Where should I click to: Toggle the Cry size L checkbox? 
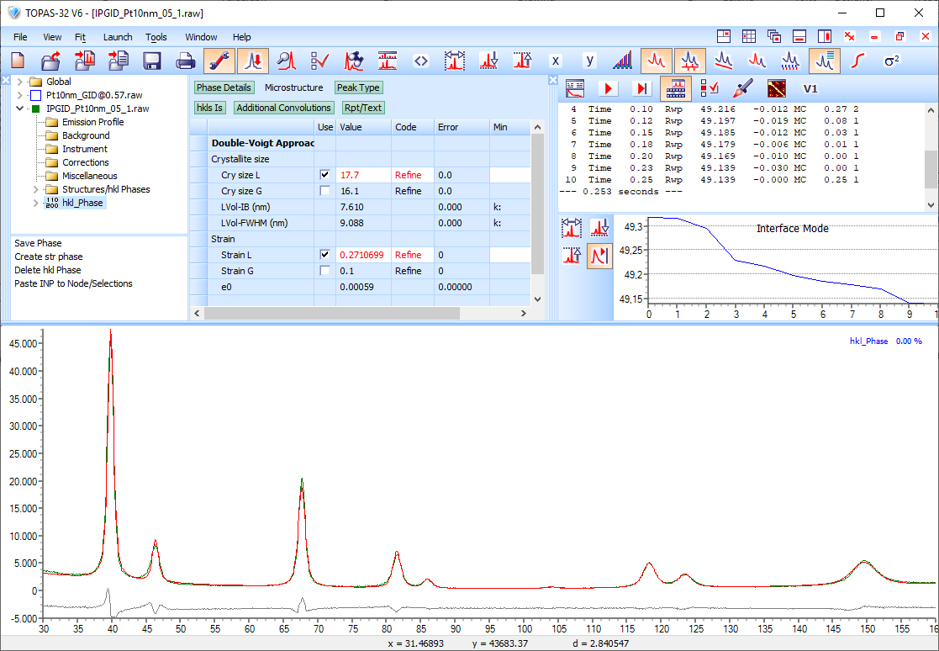coord(325,175)
